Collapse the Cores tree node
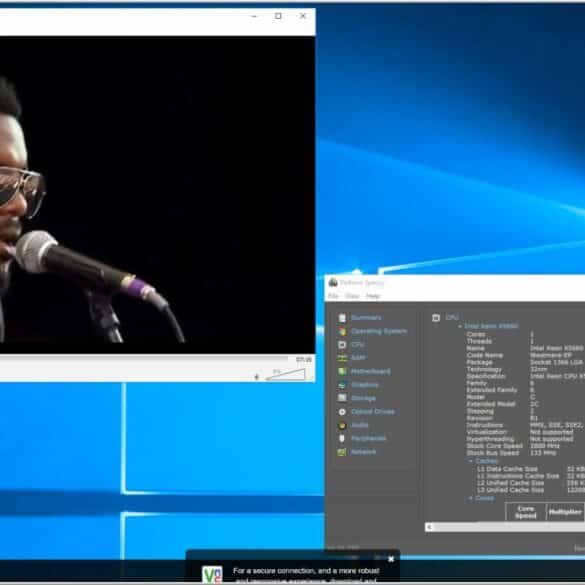The image size is (585, 585). pos(470,498)
